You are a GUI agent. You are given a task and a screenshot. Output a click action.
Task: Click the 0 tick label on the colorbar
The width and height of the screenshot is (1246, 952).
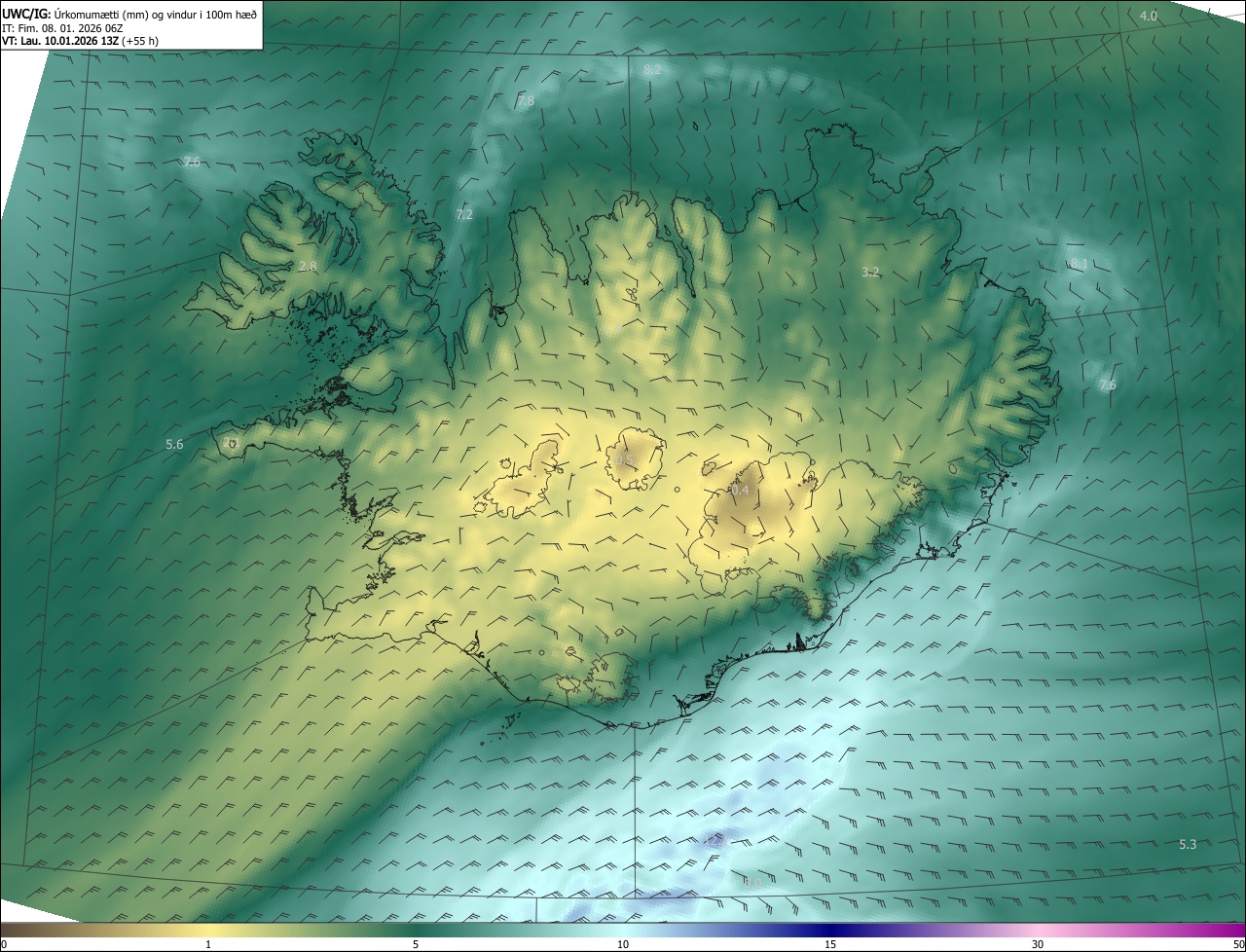click(x=4, y=944)
